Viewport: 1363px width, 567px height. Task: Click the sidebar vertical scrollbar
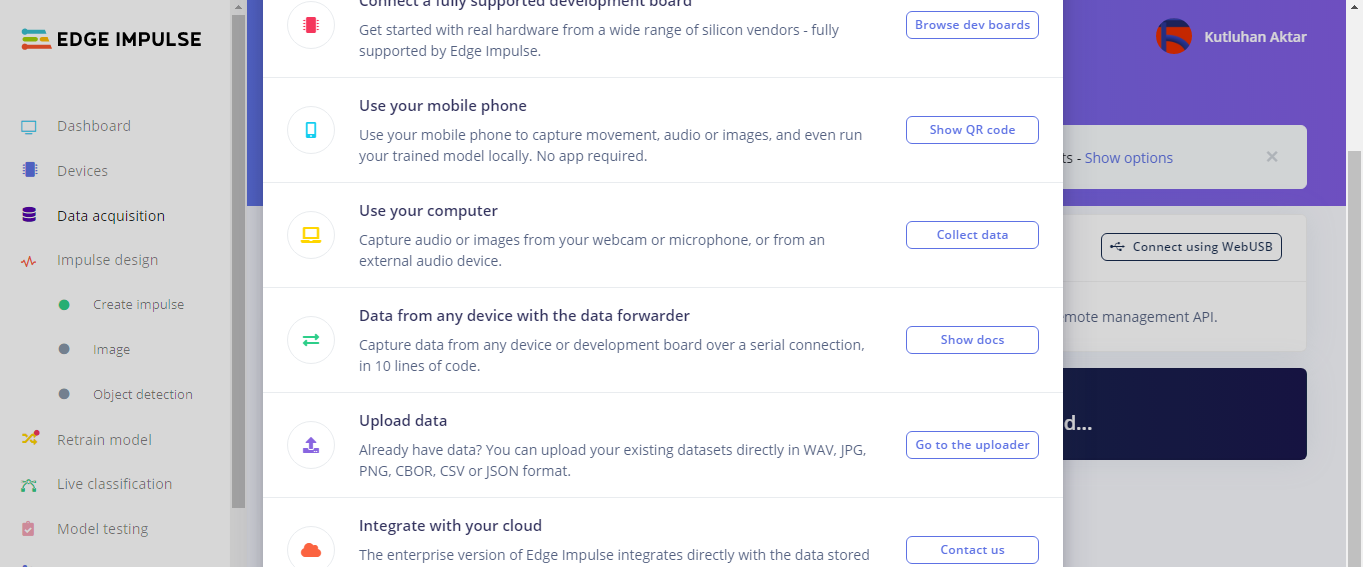[238, 260]
